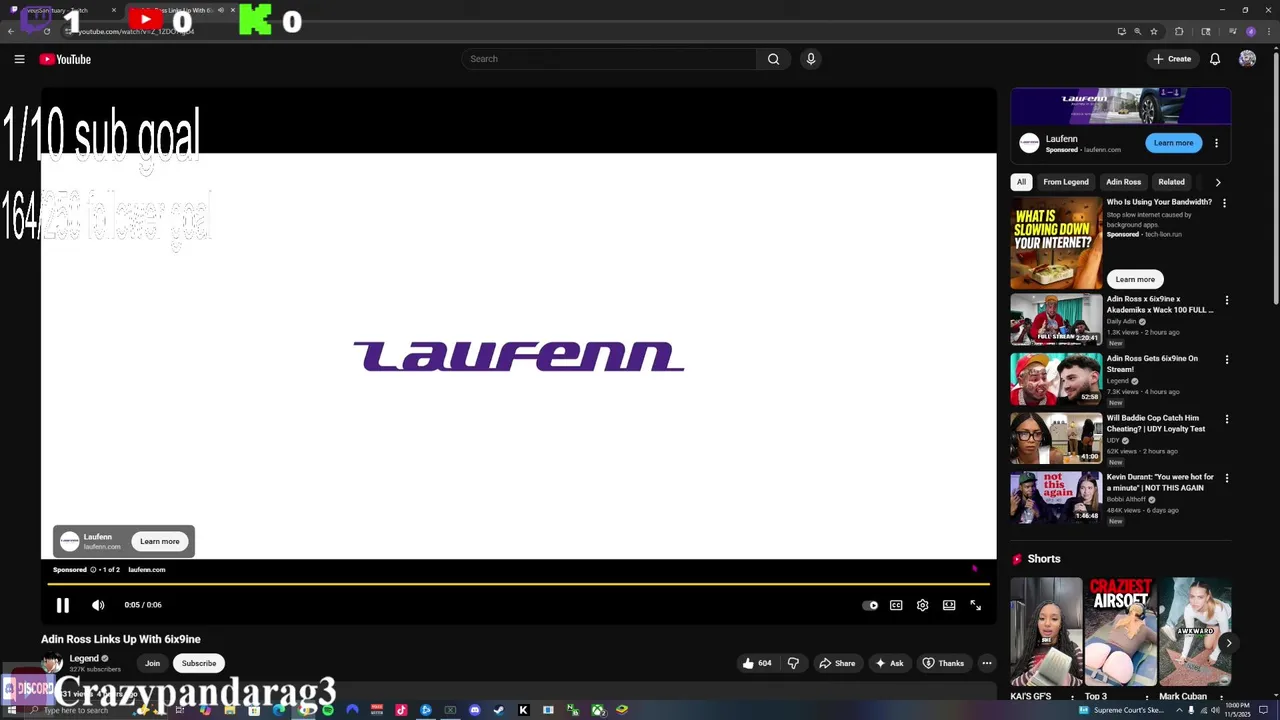Open Kick app from the taskbar

pyautogui.click(x=523, y=710)
